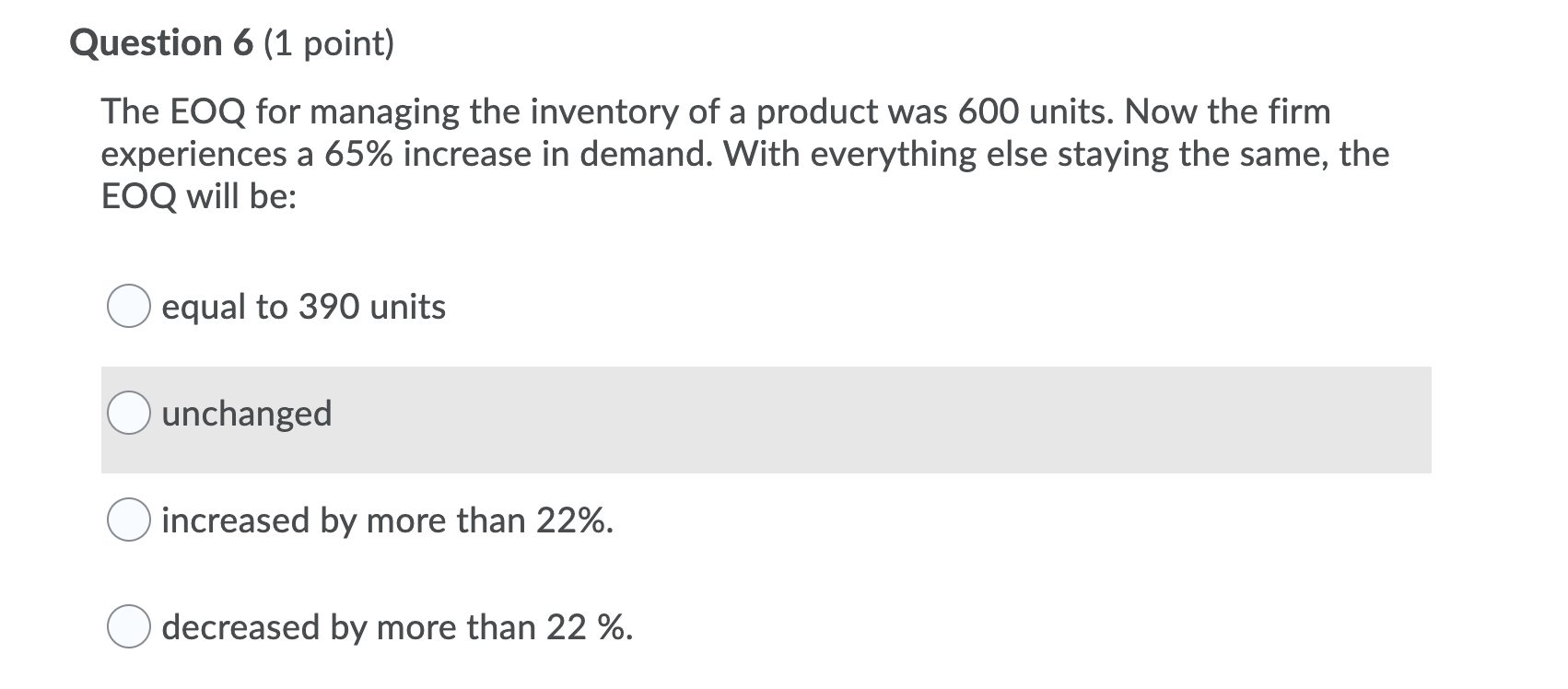Select "increased by more than 22%" option

pyautogui.click(x=130, y=520)
